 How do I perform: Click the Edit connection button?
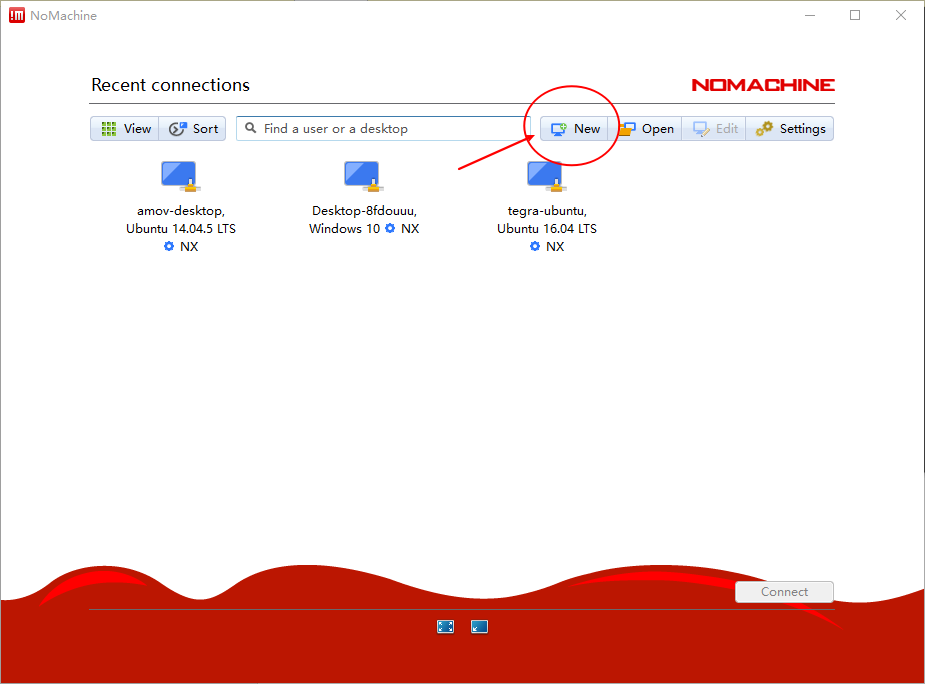714,129
